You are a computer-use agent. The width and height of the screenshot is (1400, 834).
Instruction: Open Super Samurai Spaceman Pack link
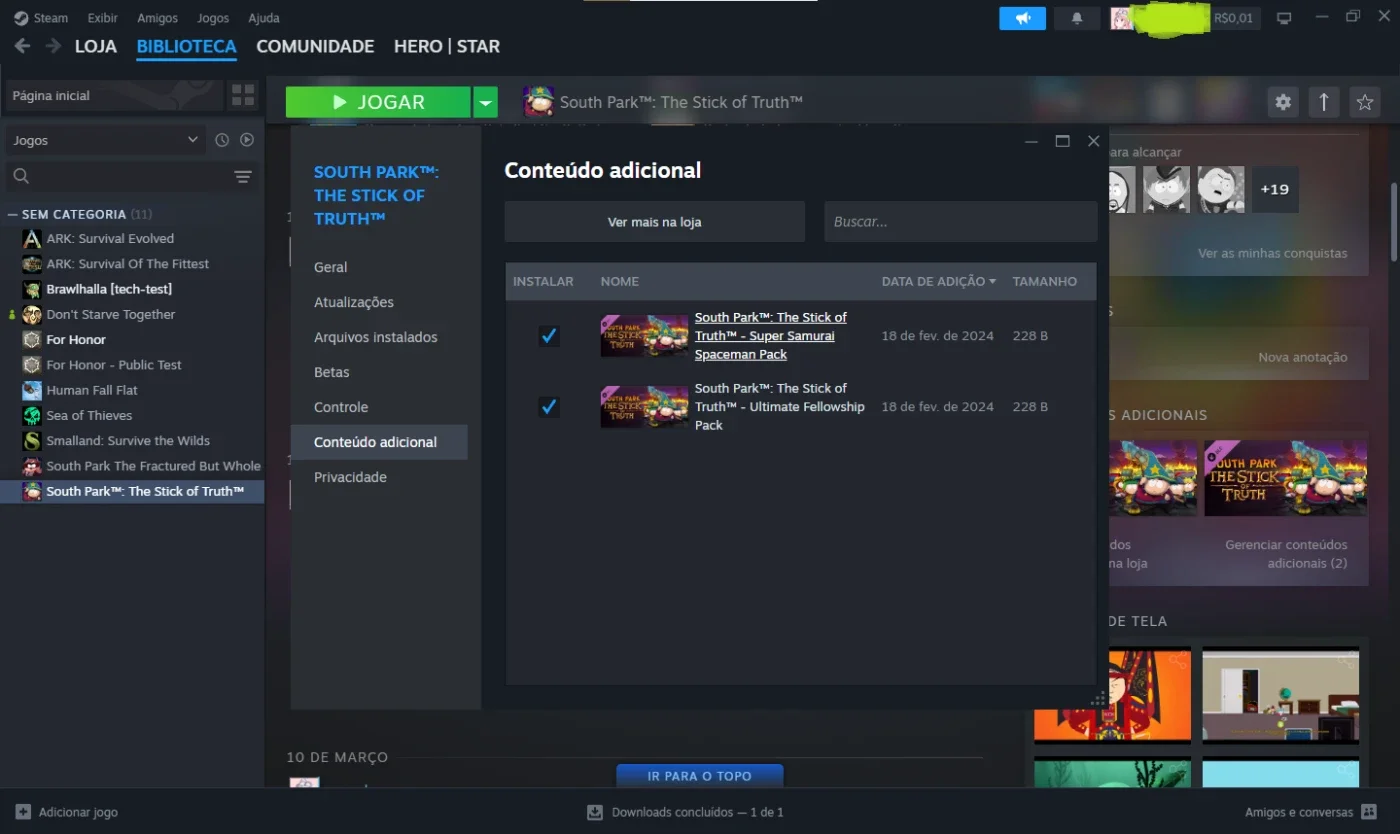click(x=771, y=336)
